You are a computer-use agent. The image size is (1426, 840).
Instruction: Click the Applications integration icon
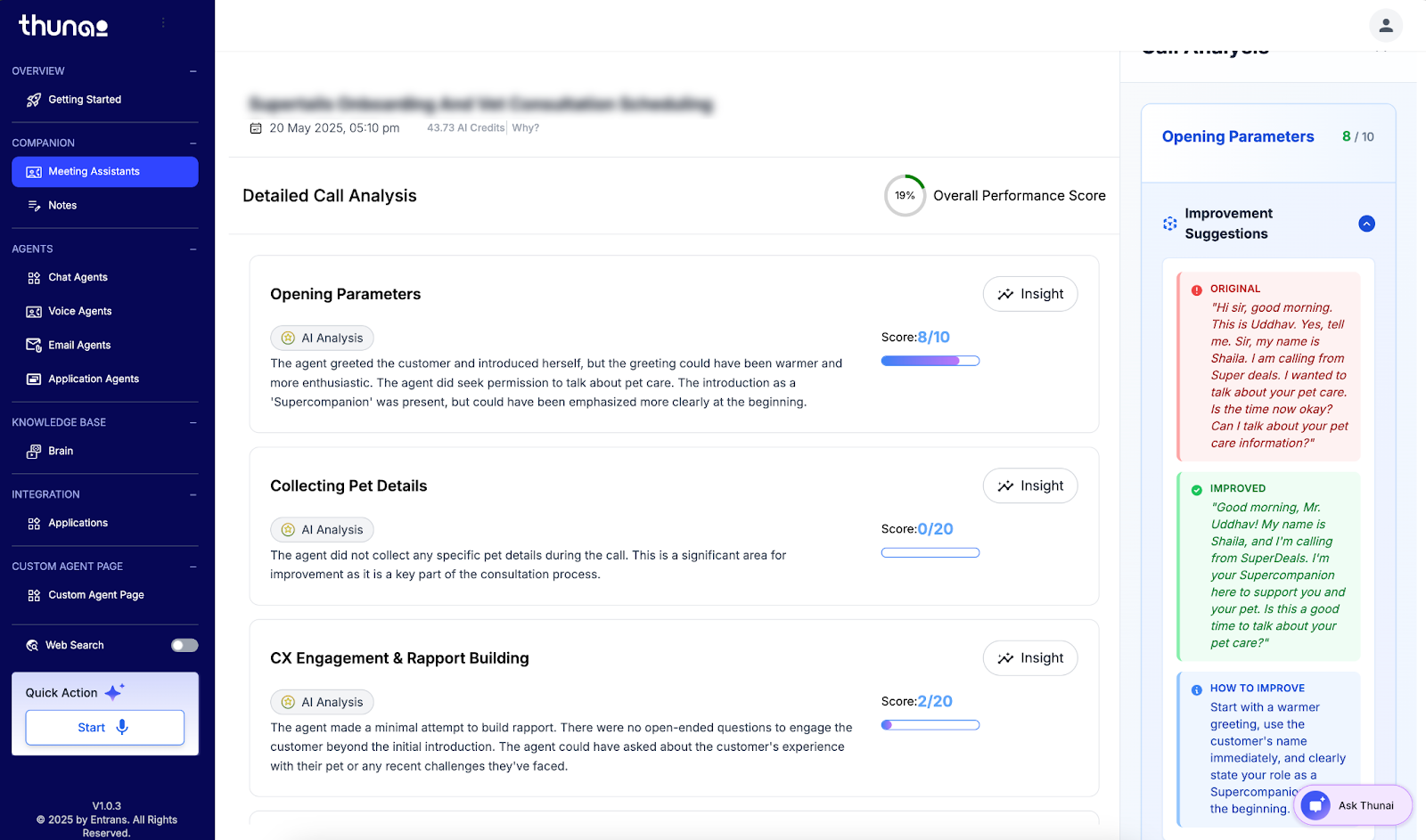click(34, 524)
